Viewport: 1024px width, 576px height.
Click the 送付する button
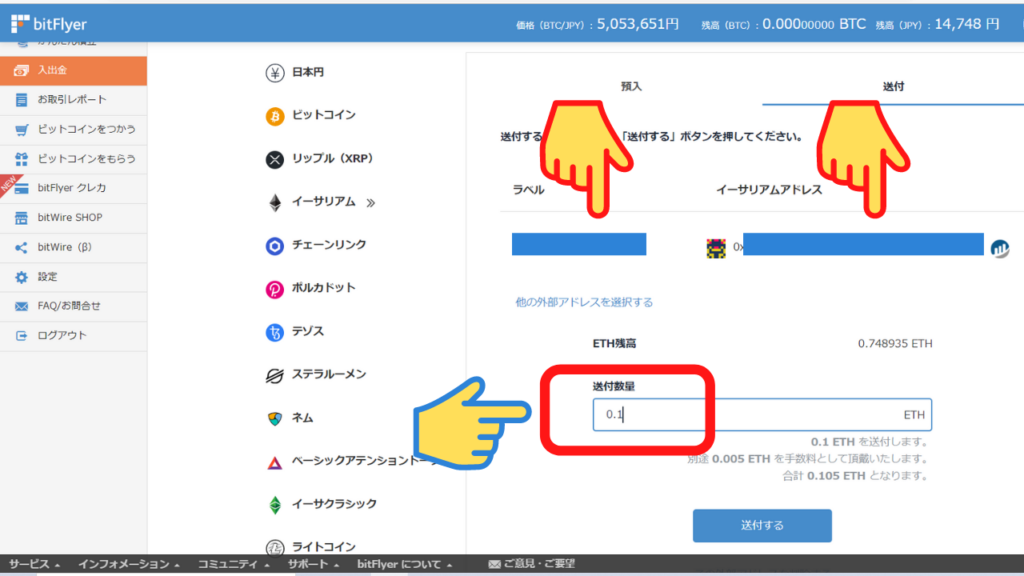762,526
